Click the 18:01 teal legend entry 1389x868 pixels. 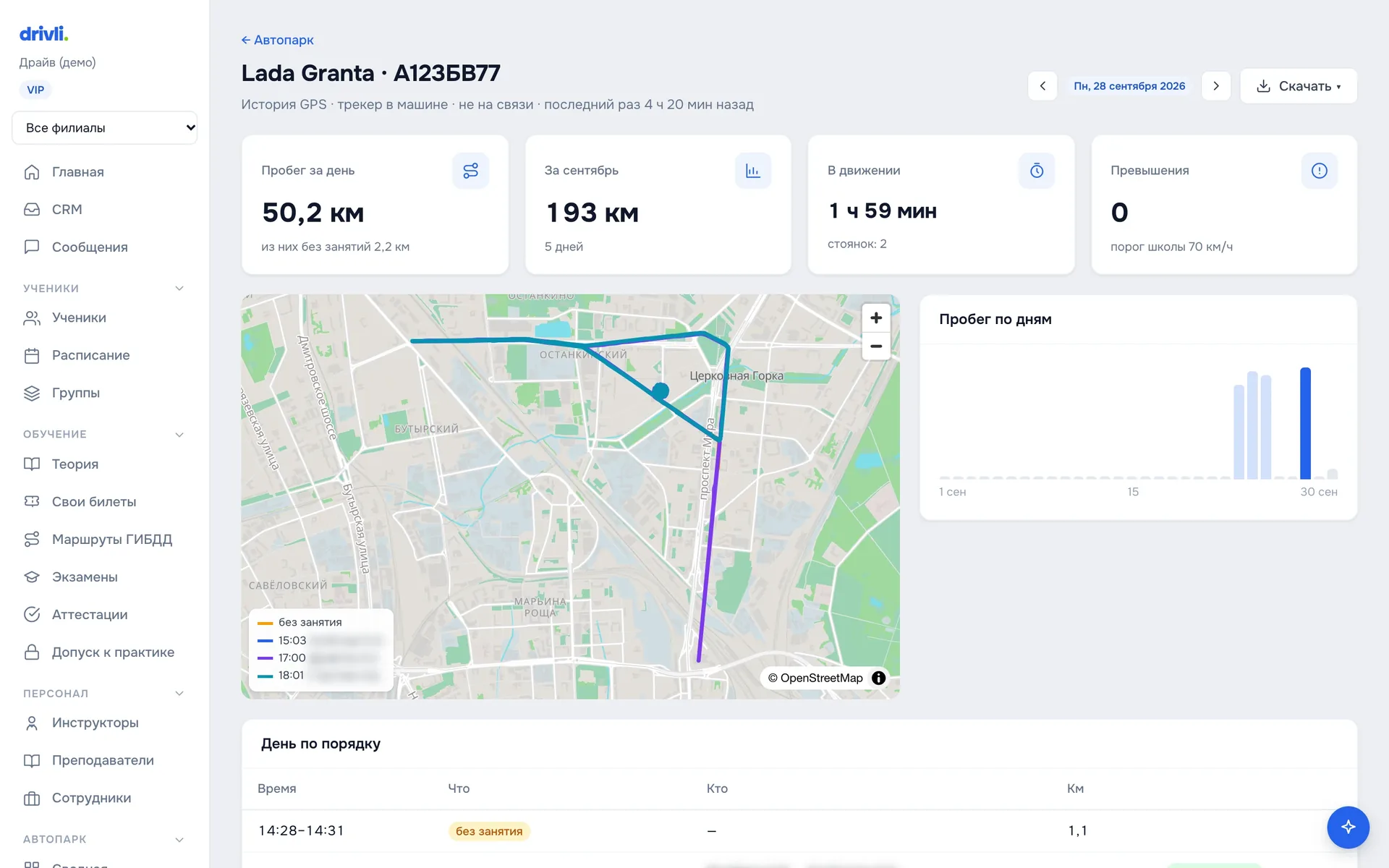click(x=319, y=675)
